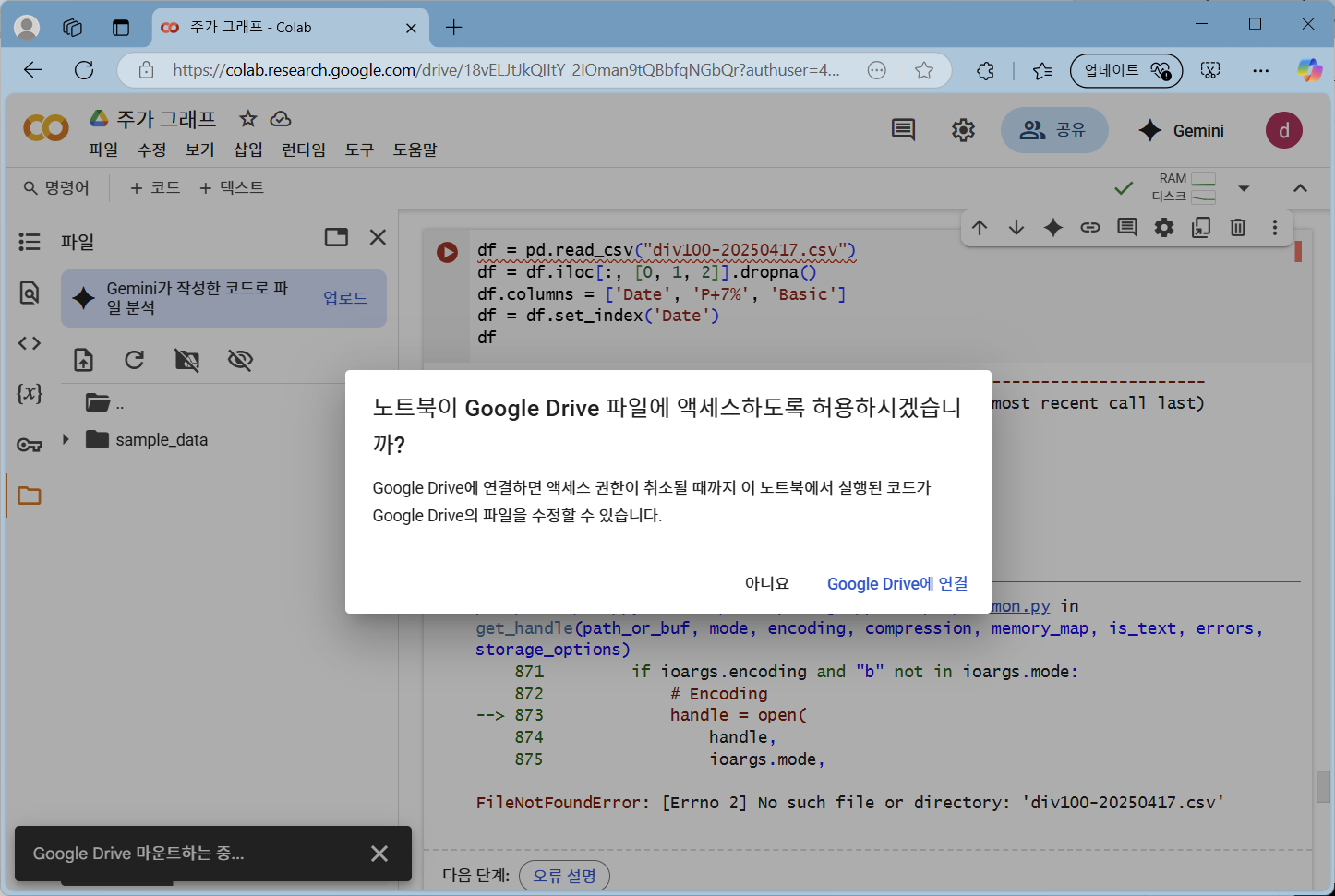The height and width of the screenshot is (896, 1335).
Task: Open the 도움말 menu
Action: pyautogui.click(x=415, y=149)
